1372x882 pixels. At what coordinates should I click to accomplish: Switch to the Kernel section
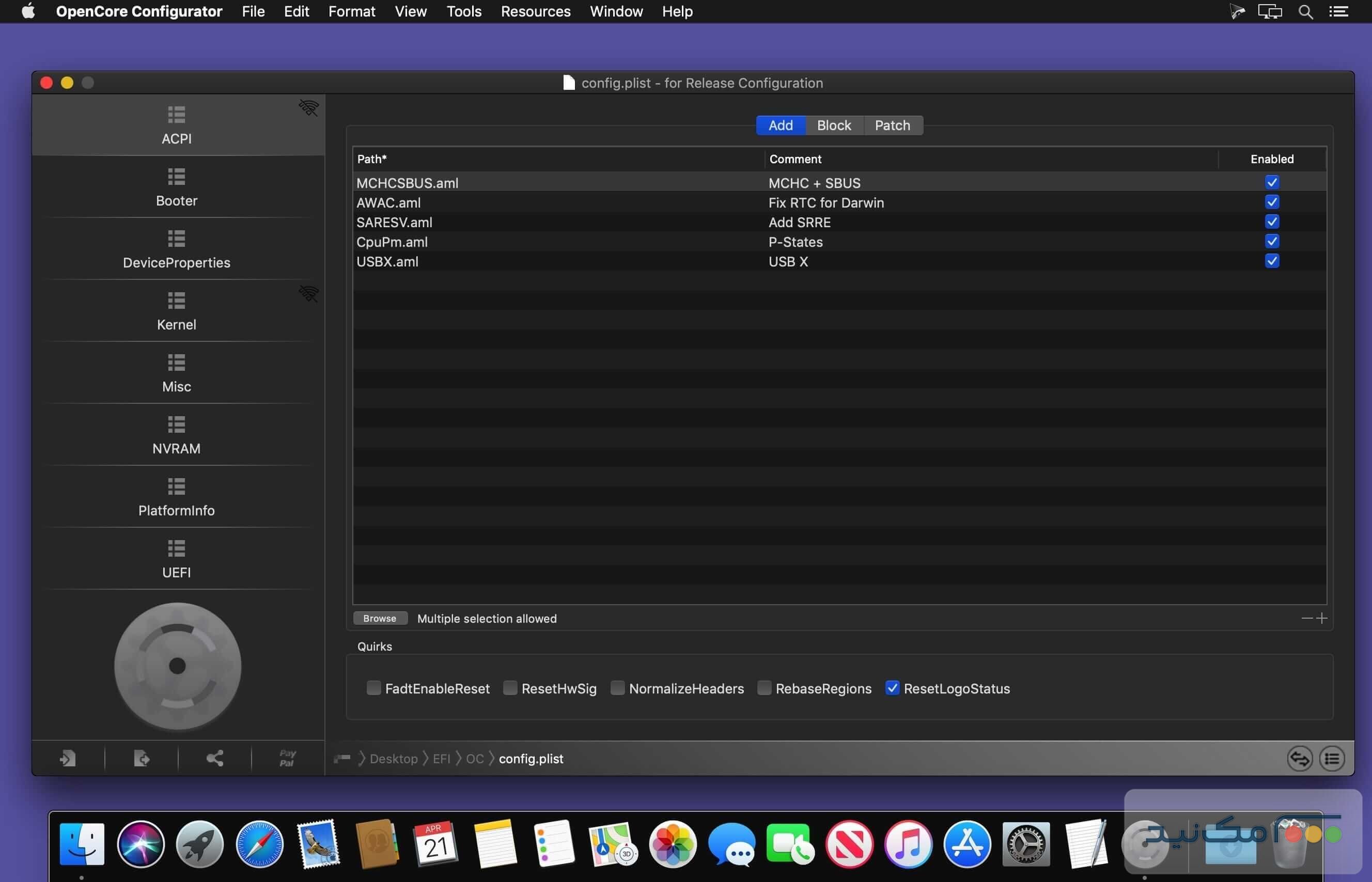point(177,310)
